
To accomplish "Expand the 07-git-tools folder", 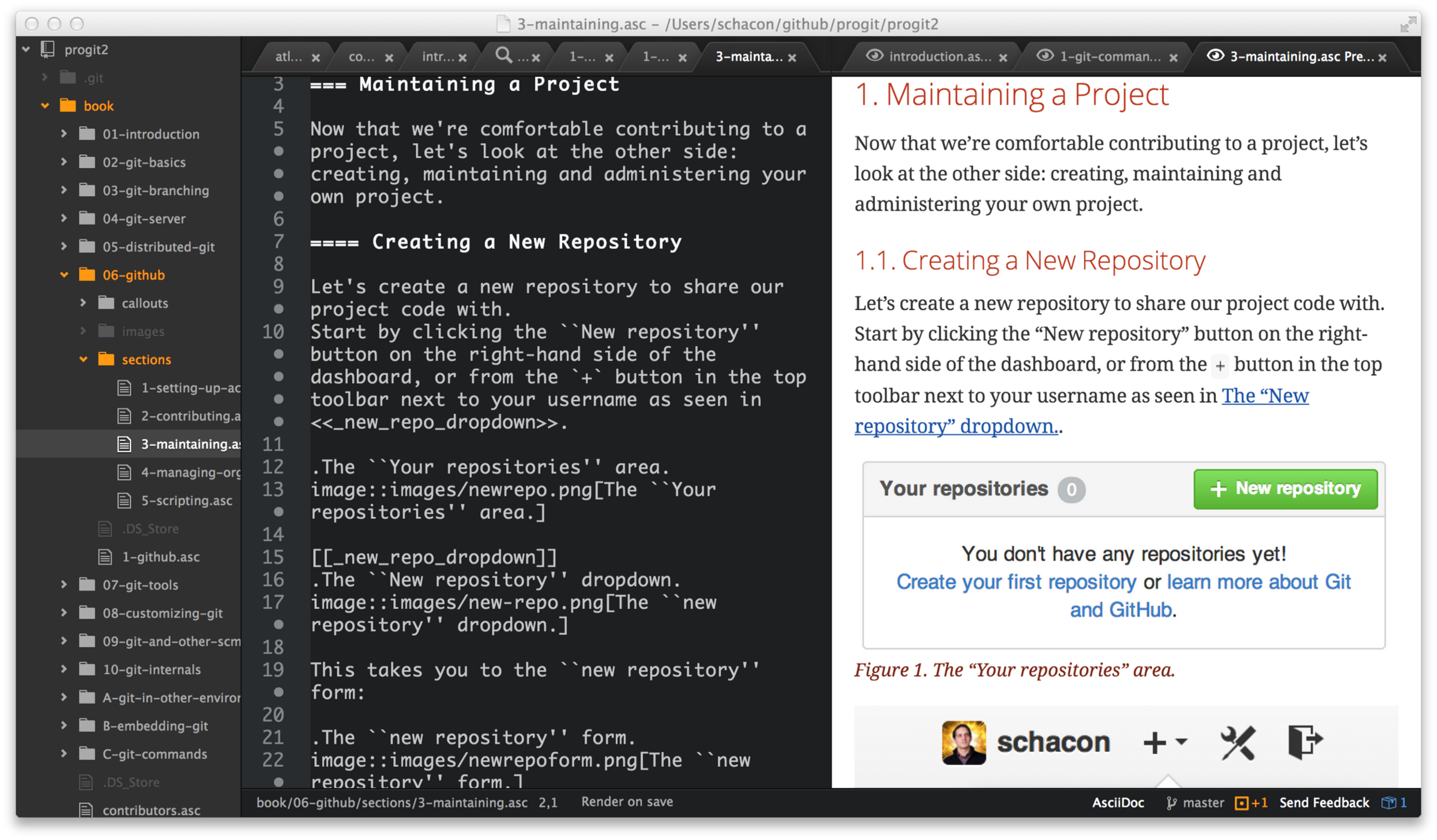I will (64, 585).
